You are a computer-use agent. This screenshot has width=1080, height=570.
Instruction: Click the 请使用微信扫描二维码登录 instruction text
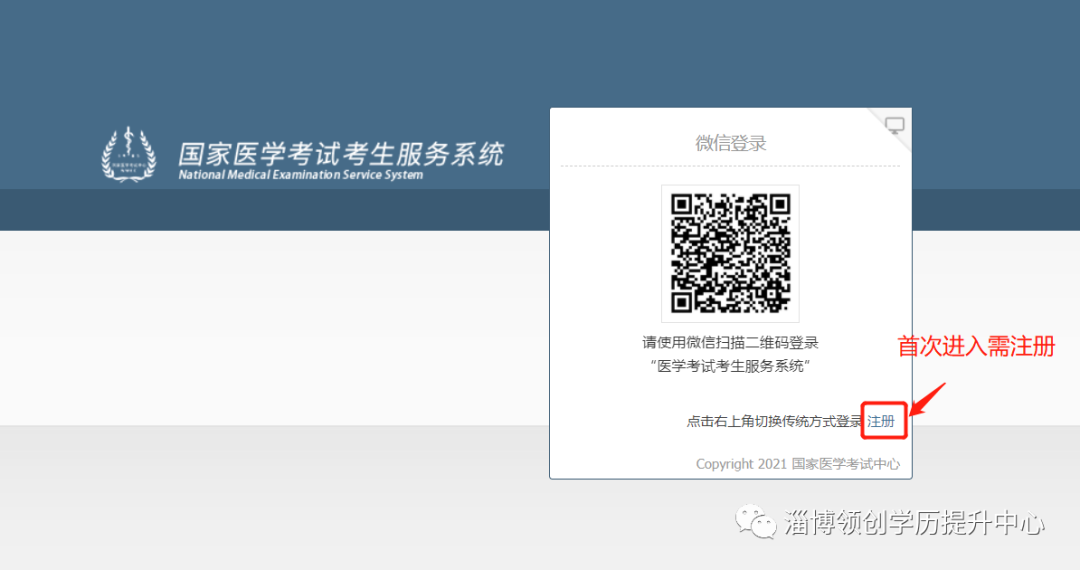(730, 343)
